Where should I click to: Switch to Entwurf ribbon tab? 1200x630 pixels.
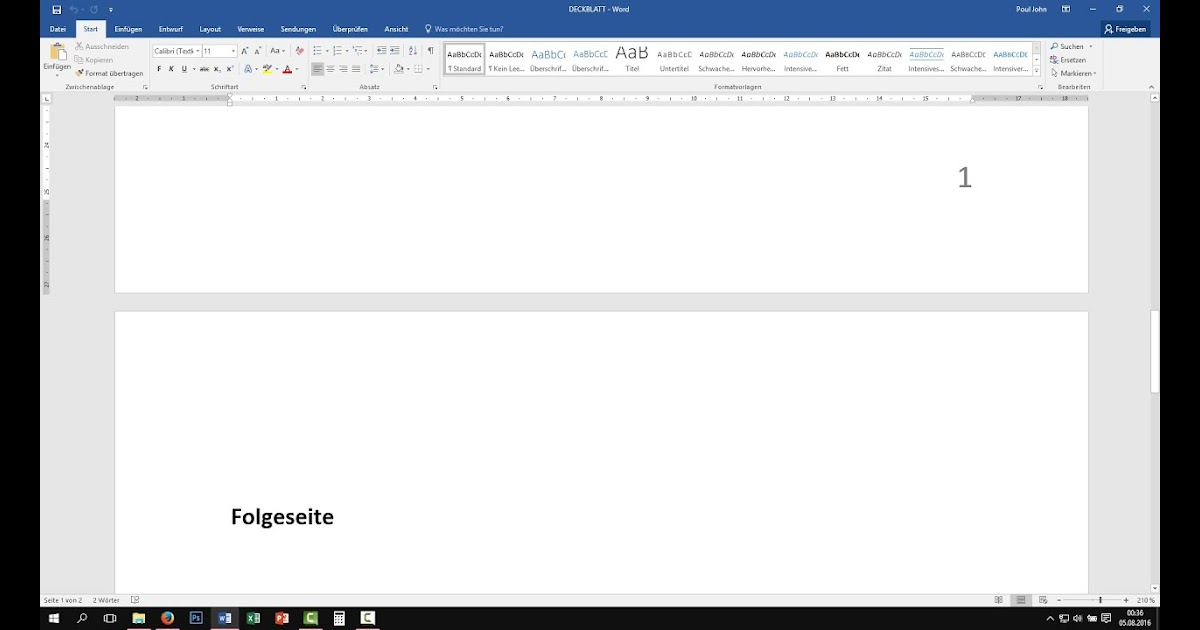tap(171, 29)
